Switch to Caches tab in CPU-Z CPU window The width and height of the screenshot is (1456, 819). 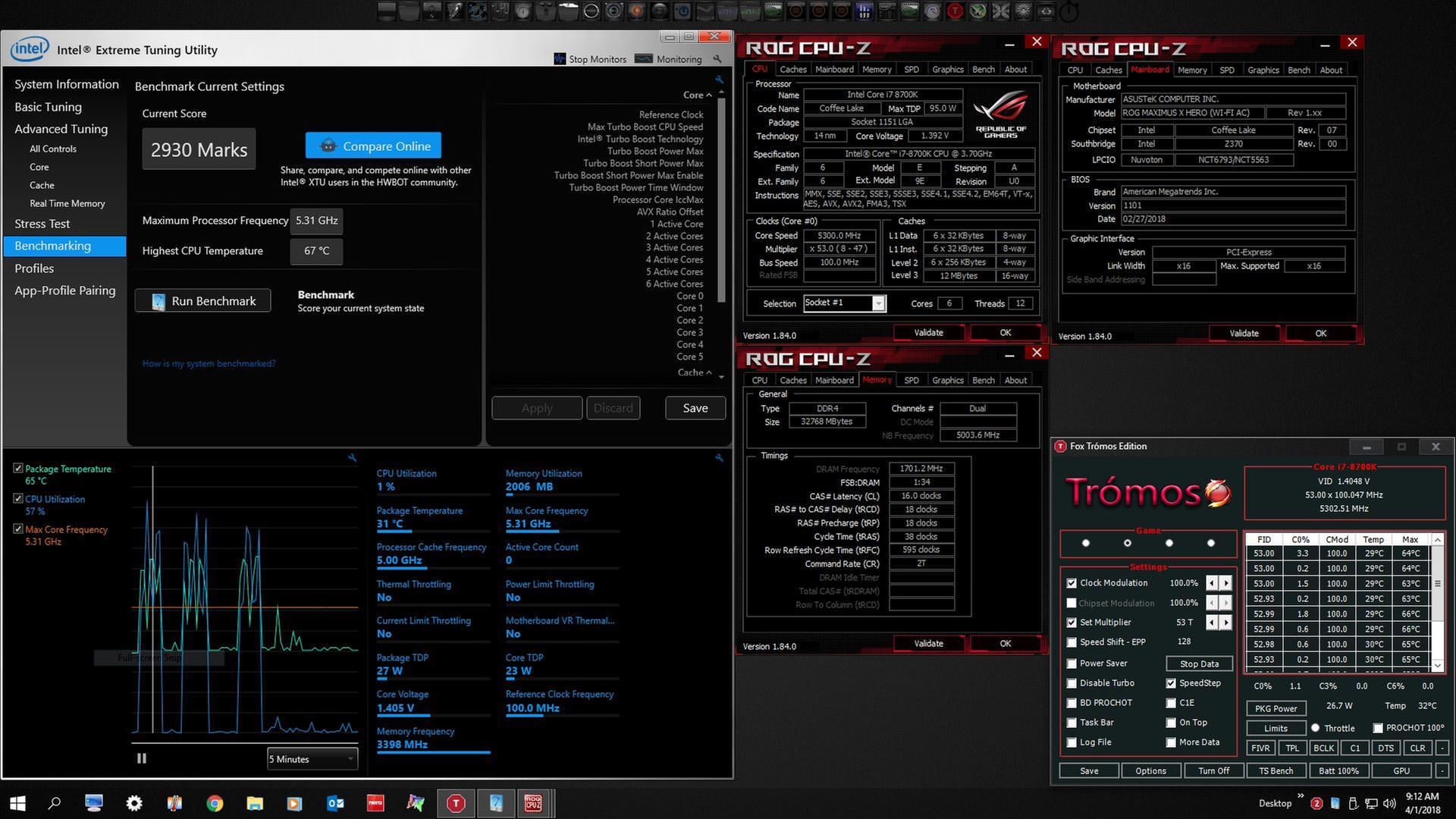(793, 69)
